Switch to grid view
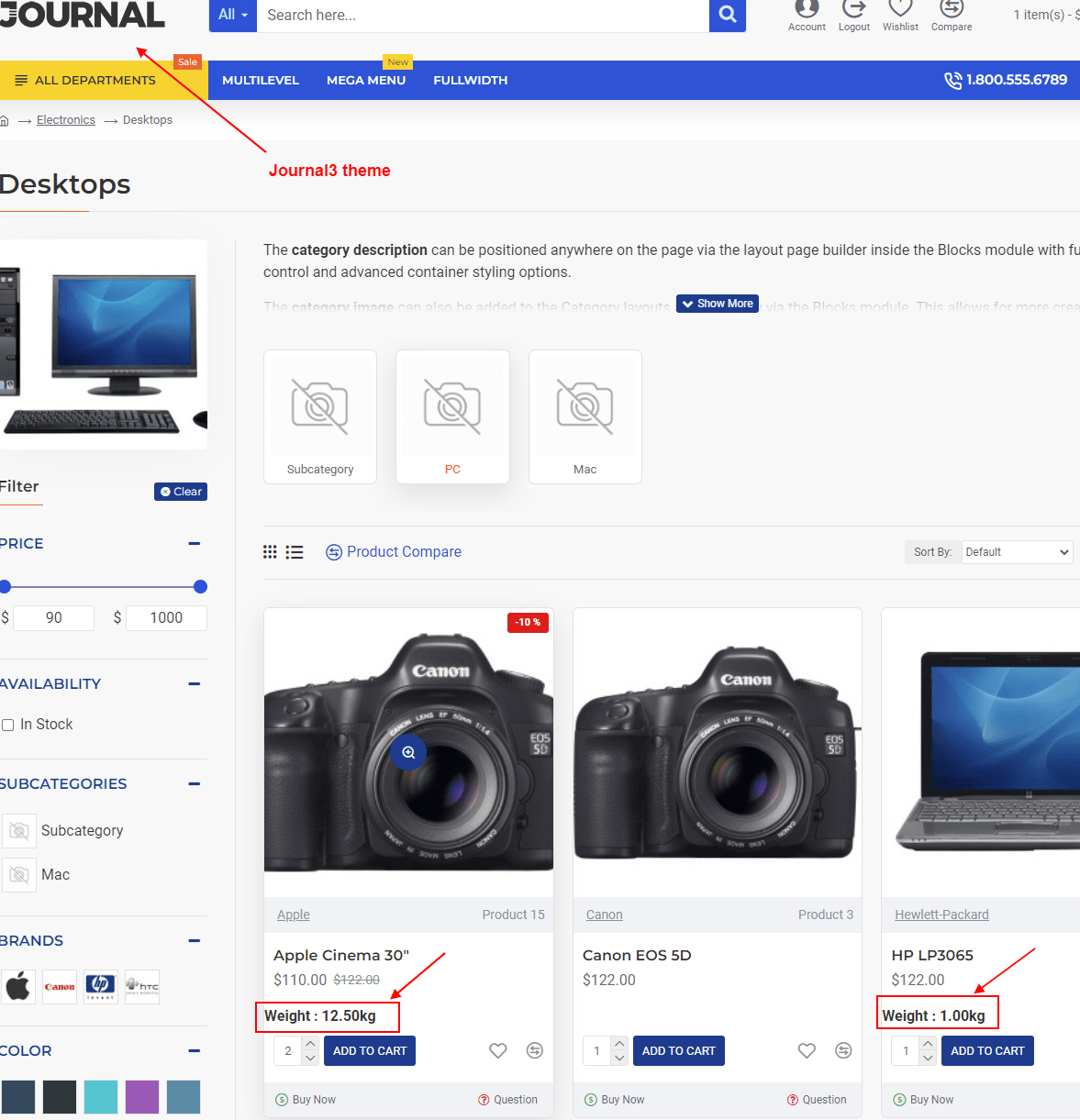This screenshot has height=1120, width=1080. [x=270, y=552]
